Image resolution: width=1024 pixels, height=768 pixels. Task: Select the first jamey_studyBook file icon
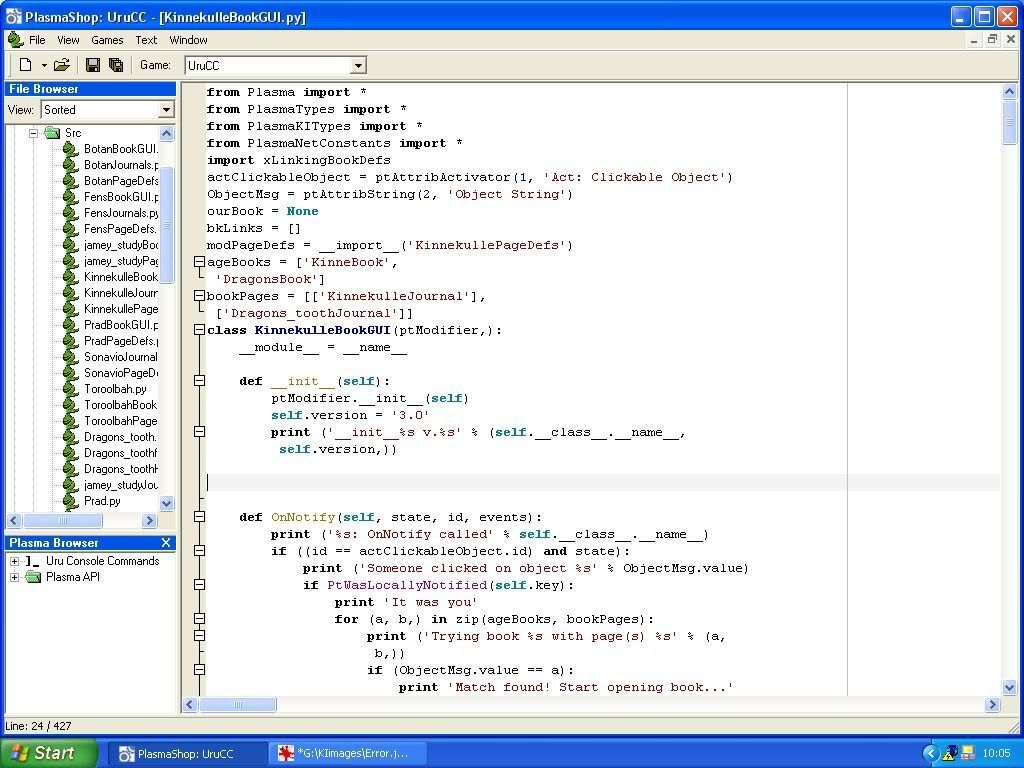pos(71,245)
